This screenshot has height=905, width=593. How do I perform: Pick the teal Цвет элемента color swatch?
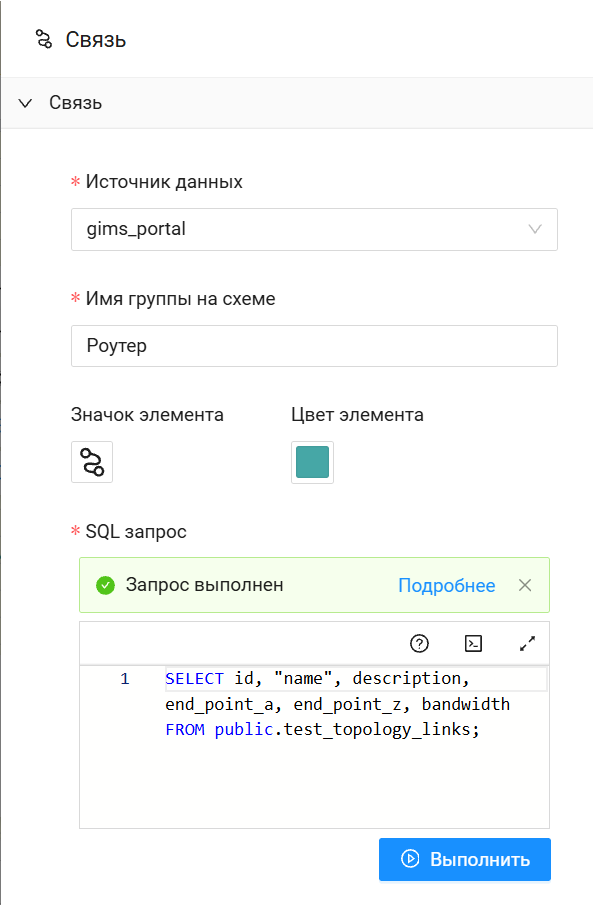click(x=312, y=462)
